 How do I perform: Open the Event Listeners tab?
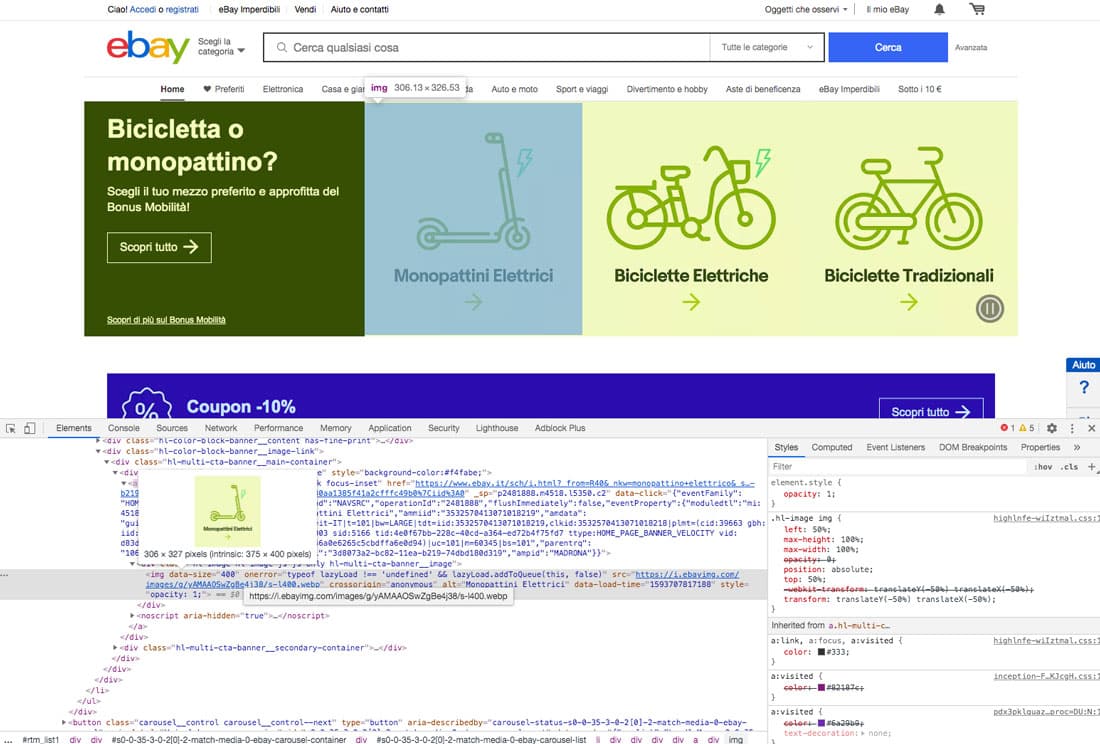coord(895,447)
